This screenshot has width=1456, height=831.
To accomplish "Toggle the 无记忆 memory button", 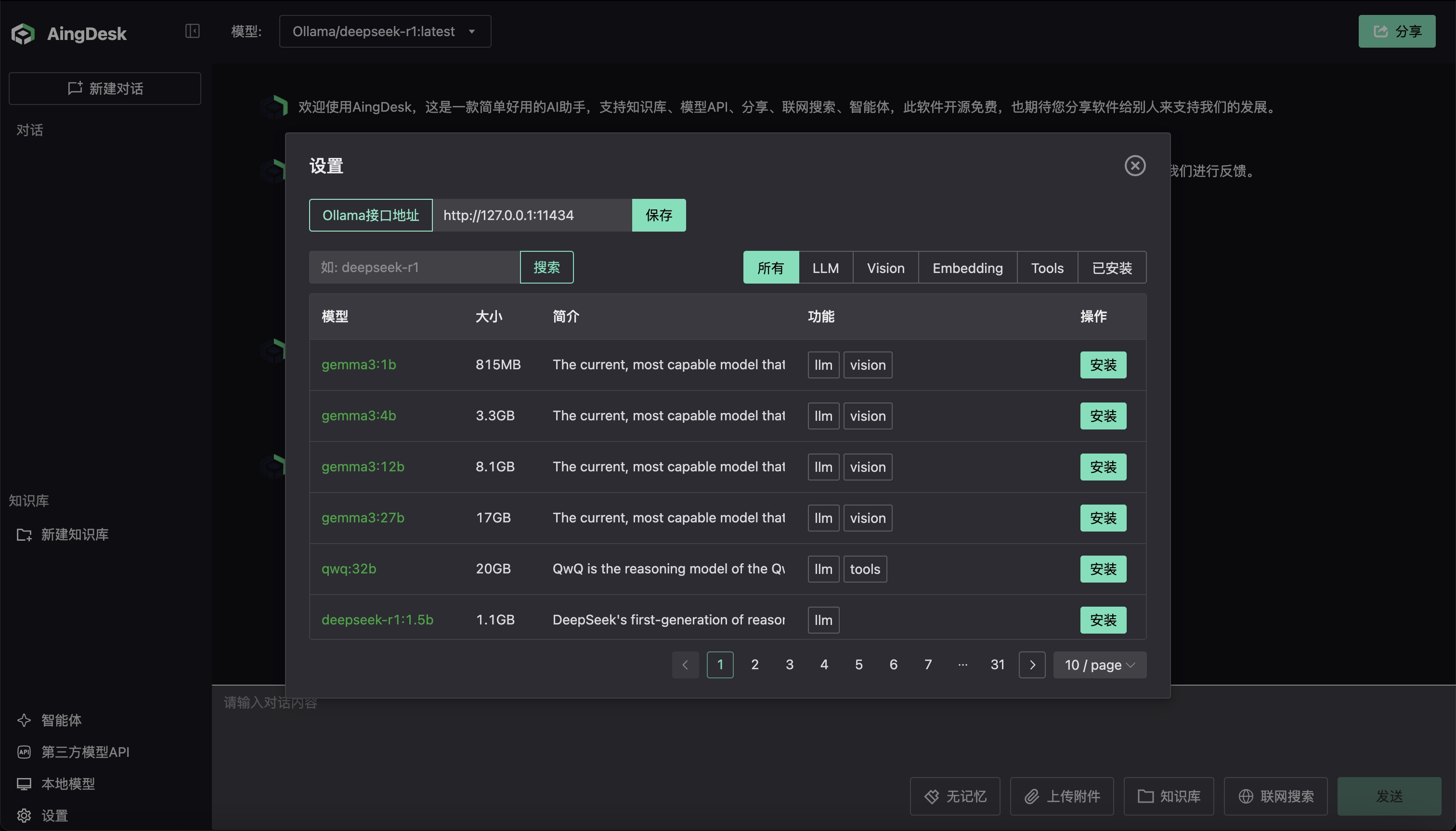I will point(954,796).
